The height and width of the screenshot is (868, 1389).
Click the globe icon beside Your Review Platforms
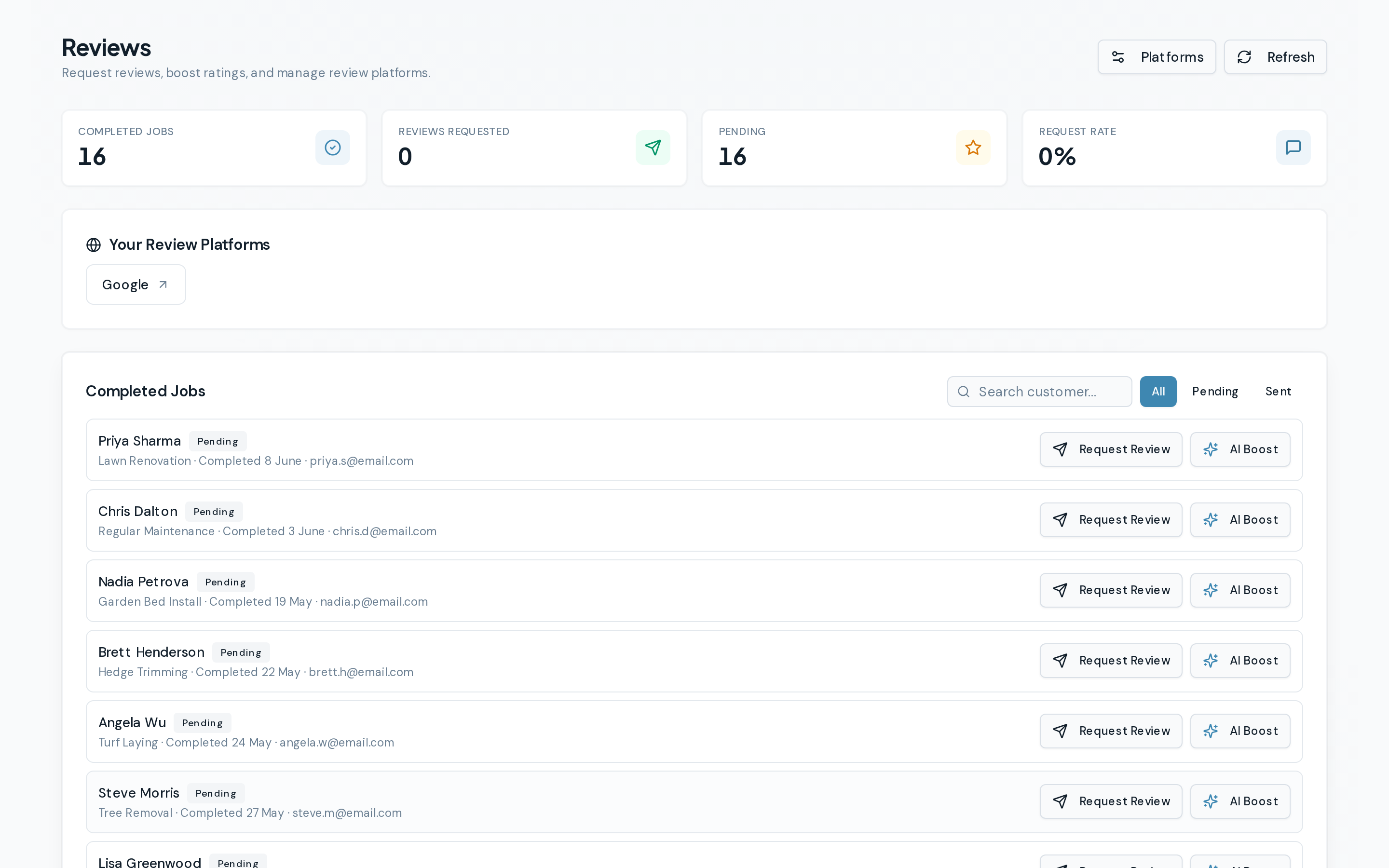pyautogui.click(x=94, y=245)
